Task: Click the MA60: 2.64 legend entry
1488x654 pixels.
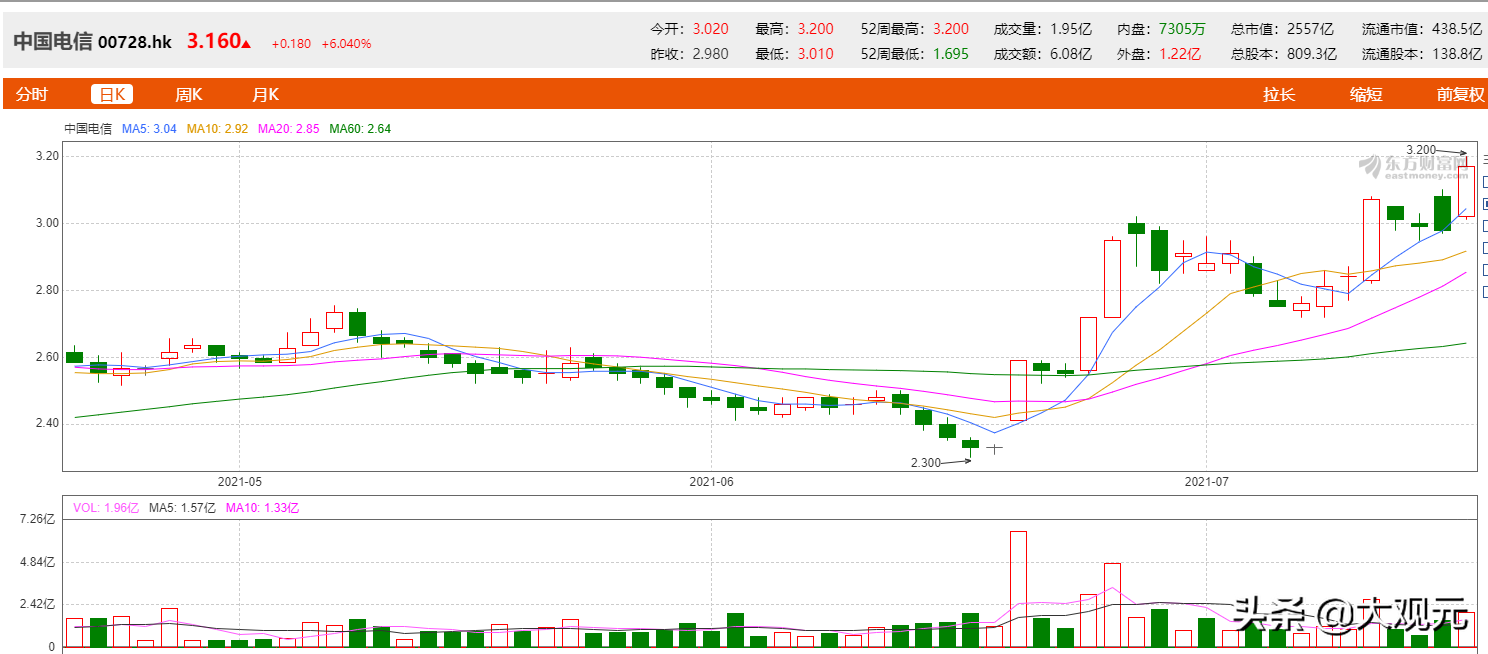Action: 360,128
